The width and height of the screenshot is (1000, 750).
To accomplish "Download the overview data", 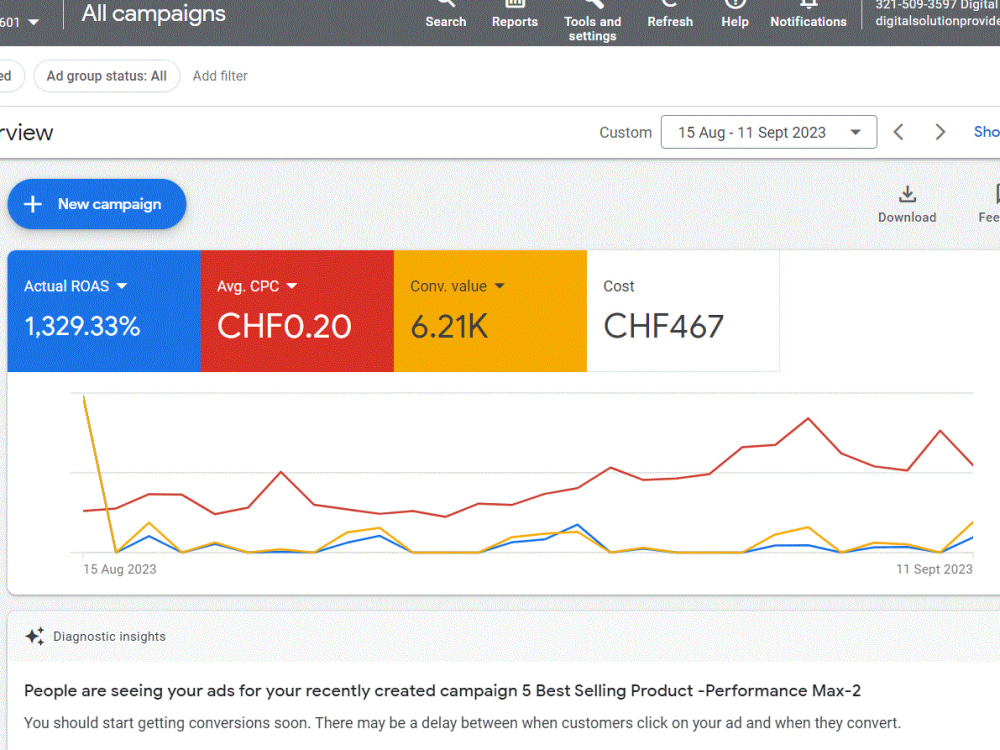I will point(907,205).
